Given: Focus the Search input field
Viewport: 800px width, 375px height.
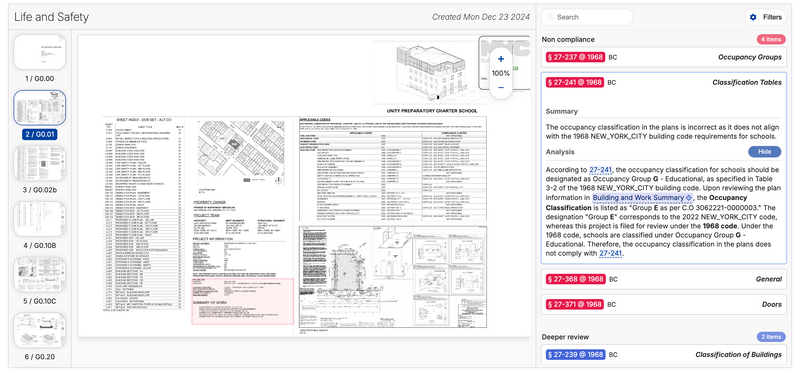Looking at the screenshot, I should click(x=587, y=17).
